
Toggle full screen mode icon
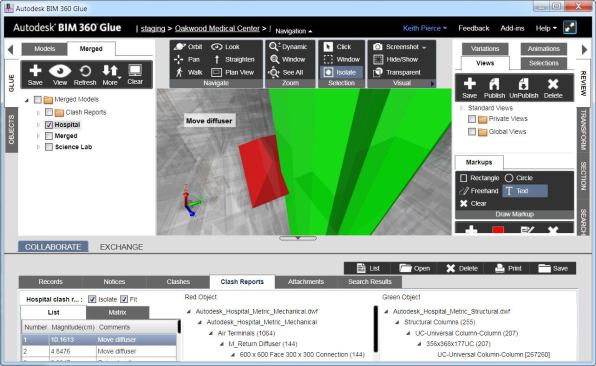(x=570, y=28)
